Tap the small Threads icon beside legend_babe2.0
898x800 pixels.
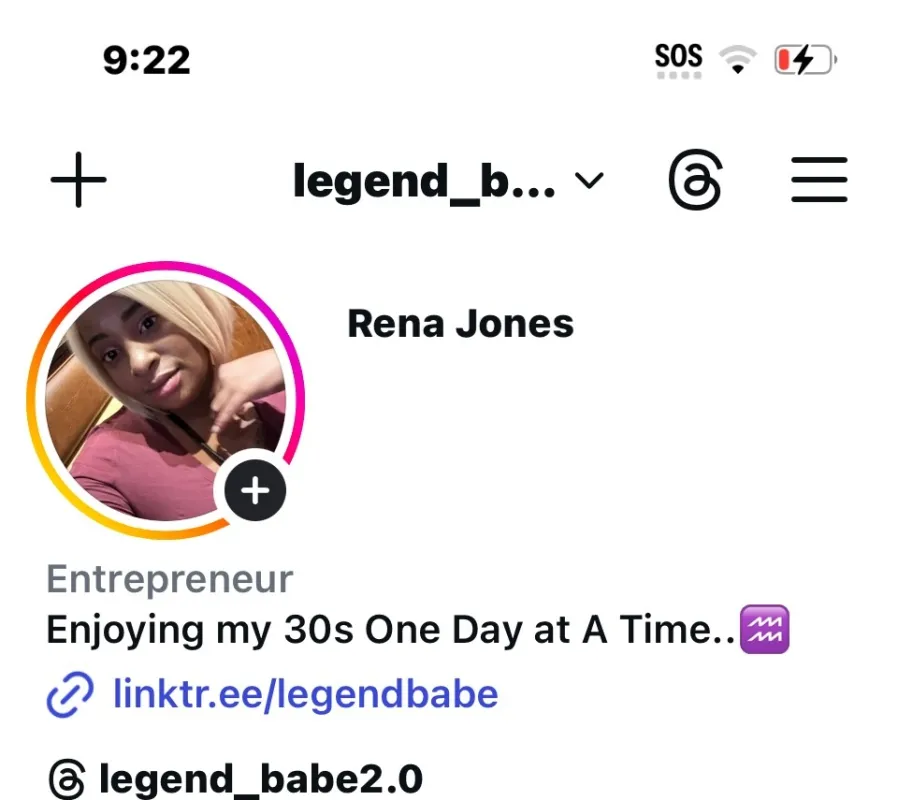coord(66,779)
